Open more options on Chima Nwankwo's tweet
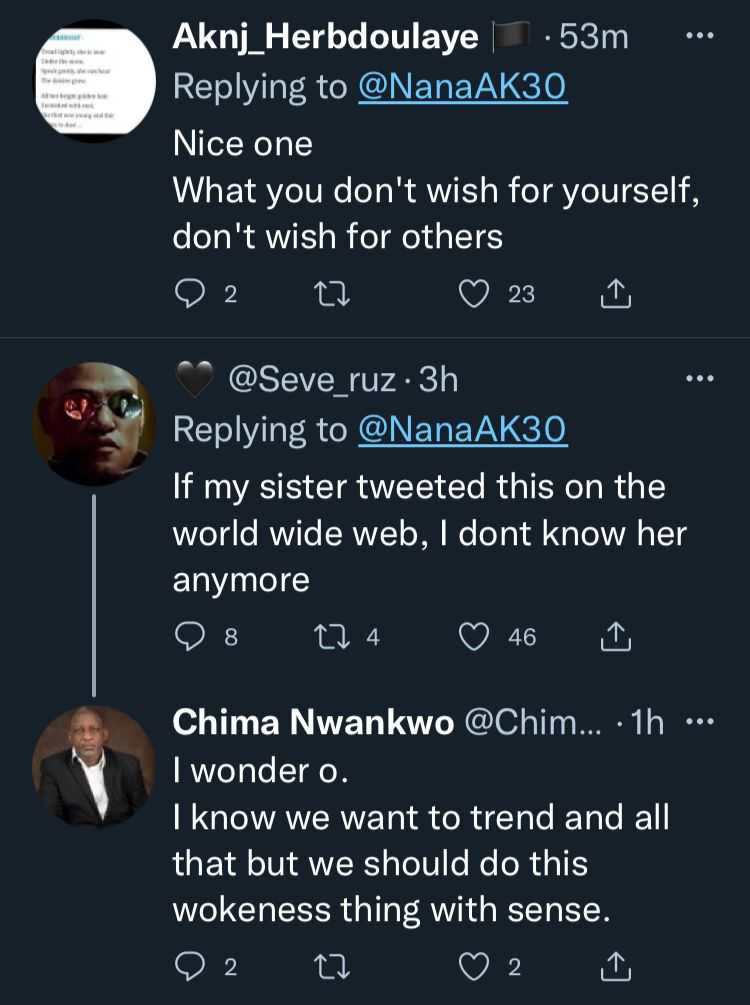Viewport: 750px width, 1005px height. coord(698,723)
